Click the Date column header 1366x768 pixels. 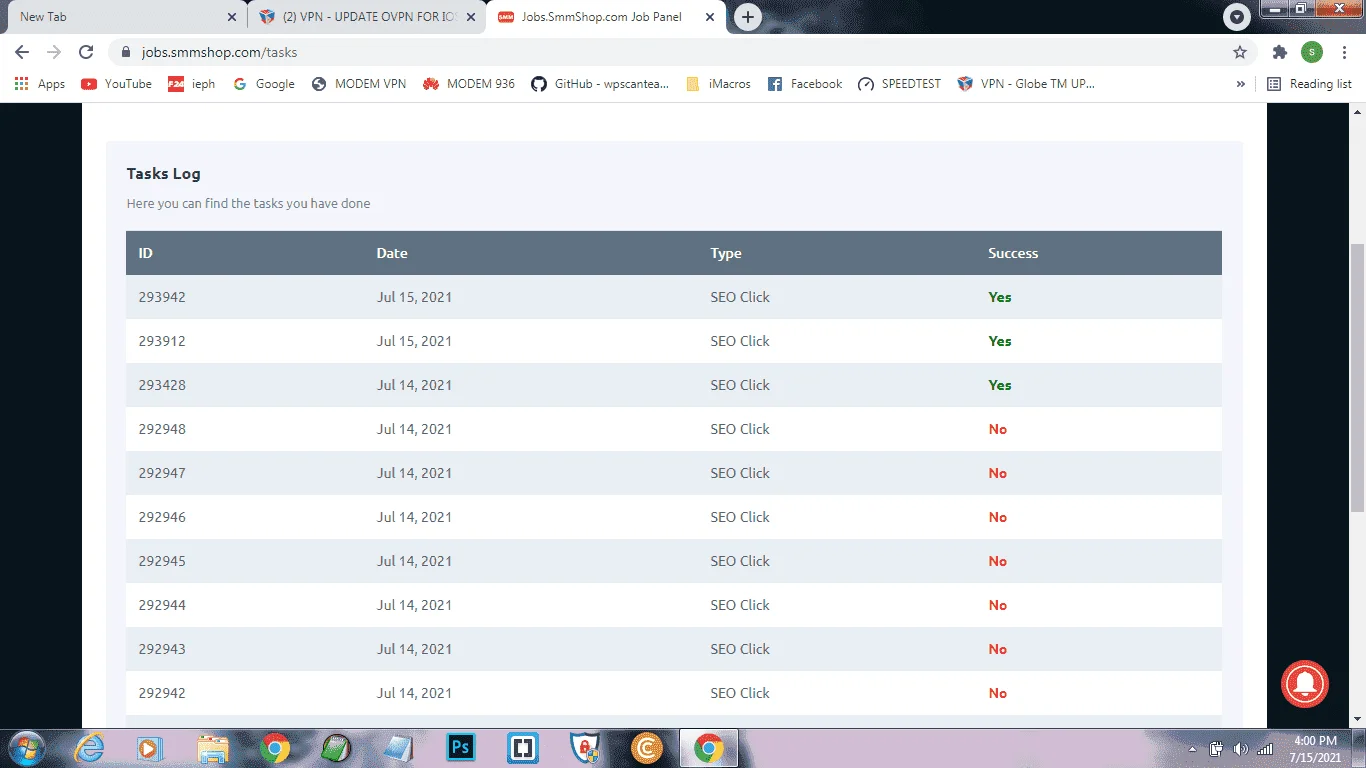392,253
